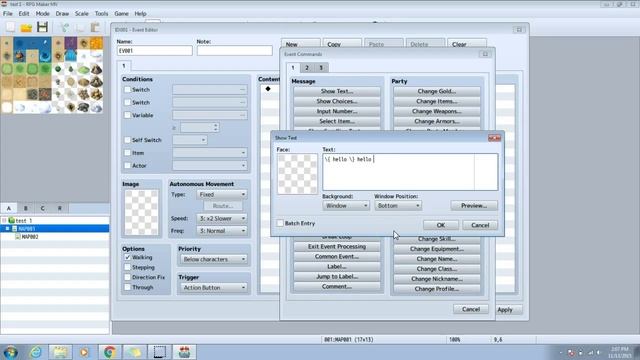640x360 pixels.
Task: Open the Background dropdown set to Window
Action: pos(346,206)
